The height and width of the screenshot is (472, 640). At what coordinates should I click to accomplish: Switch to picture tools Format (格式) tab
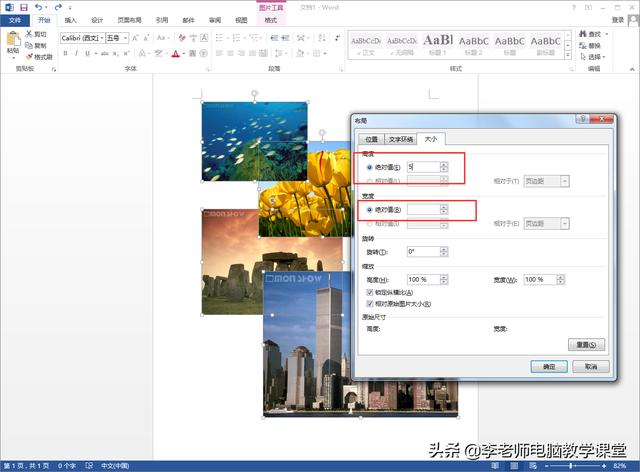271,20
